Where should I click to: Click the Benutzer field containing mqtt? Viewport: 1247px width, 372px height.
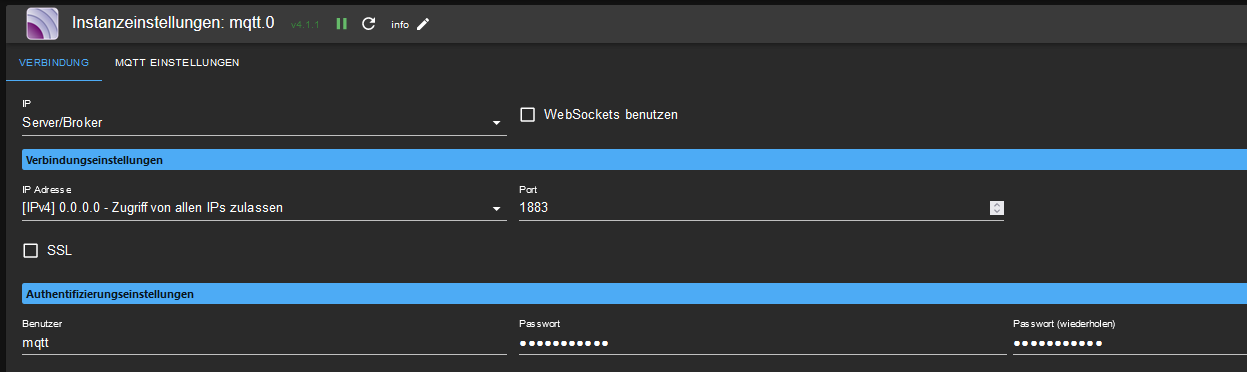[x=264, y=342]
